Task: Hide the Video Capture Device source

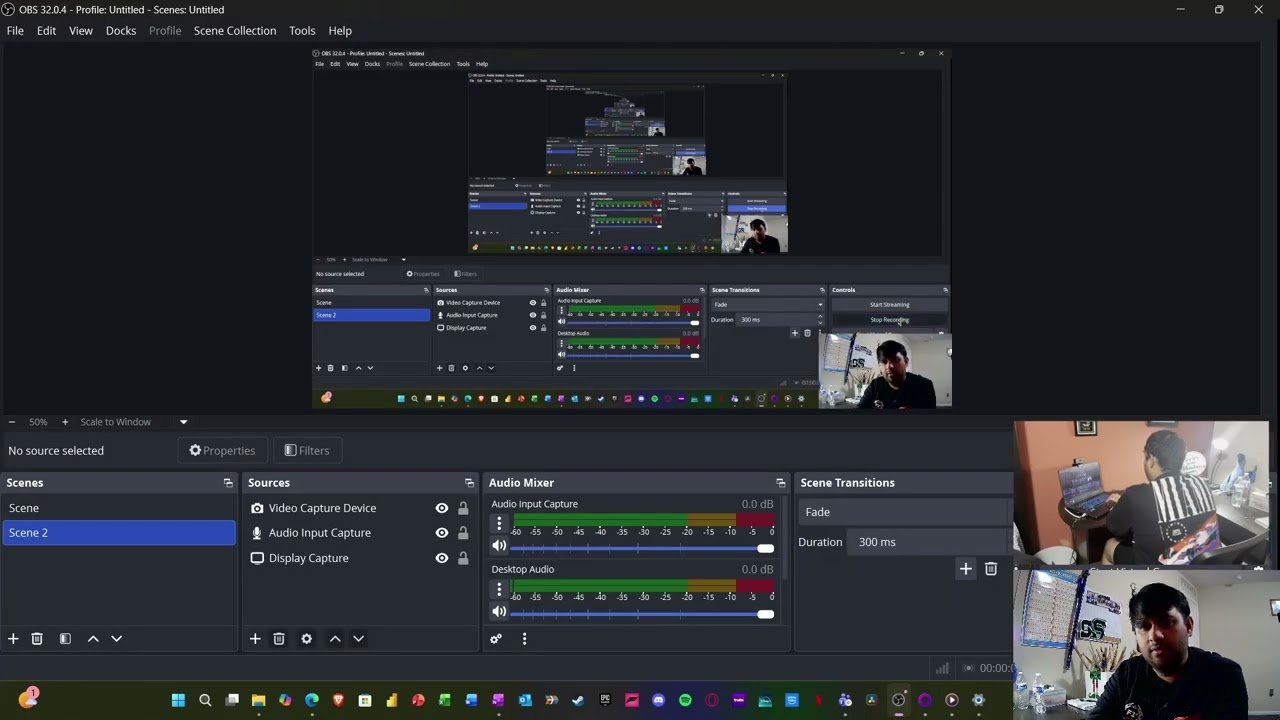Action: click(x=442, y=508)
